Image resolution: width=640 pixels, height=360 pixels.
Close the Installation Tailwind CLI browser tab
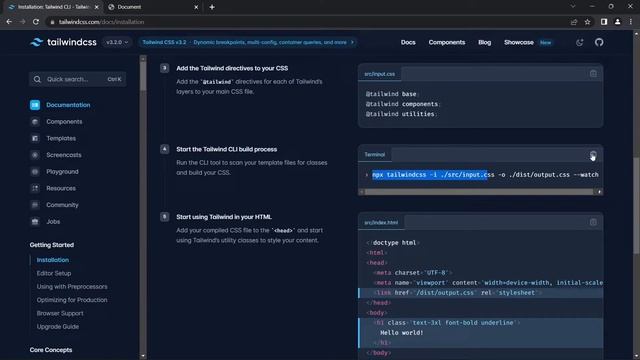coord(97,7)
